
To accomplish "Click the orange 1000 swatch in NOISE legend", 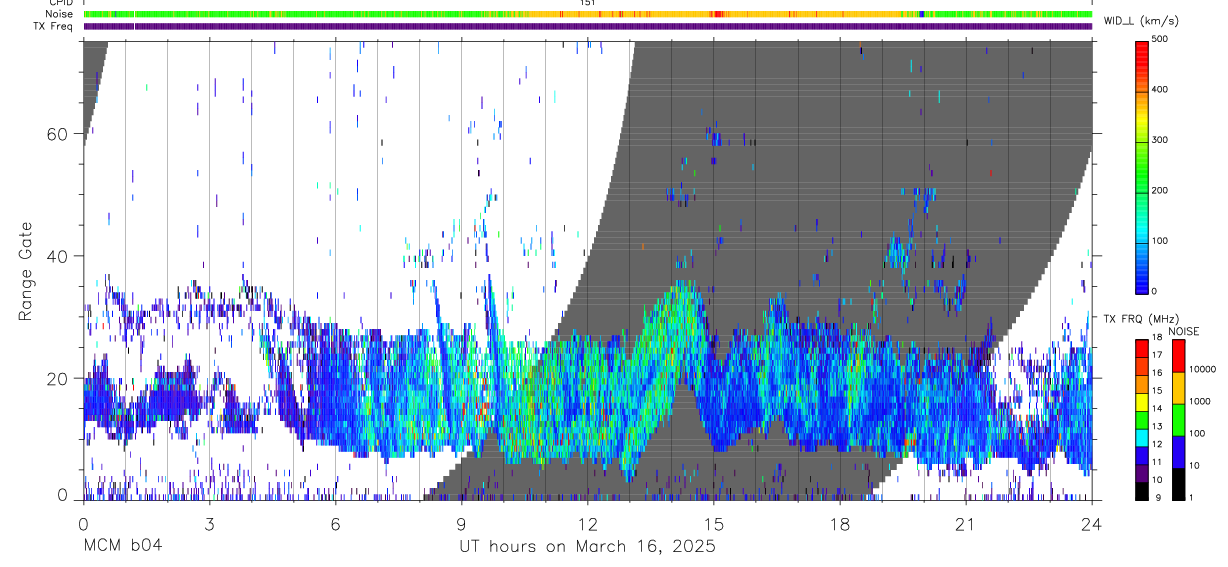I will [1178, 388].
